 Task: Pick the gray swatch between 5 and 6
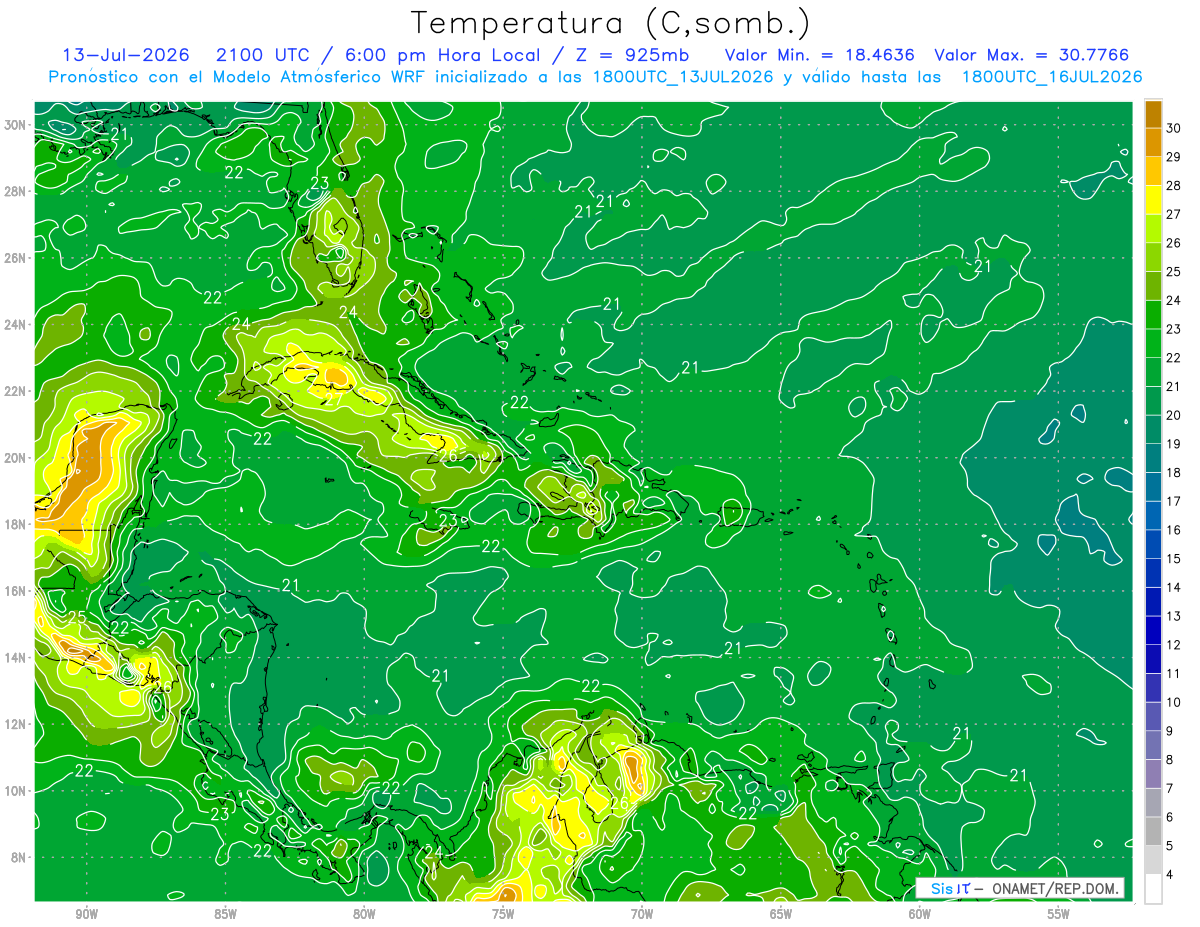click(1153, 831)
